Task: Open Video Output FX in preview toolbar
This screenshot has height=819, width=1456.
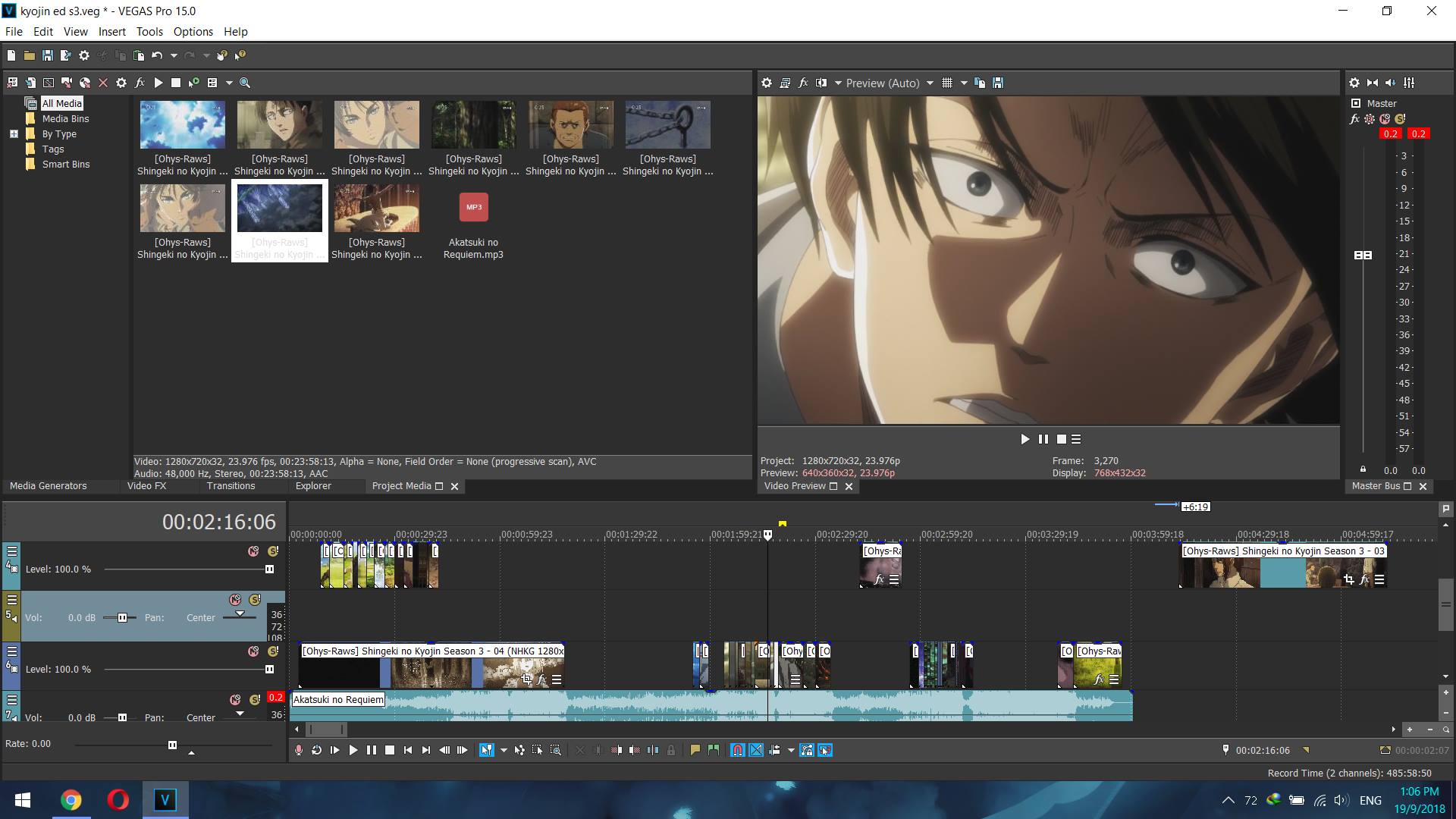Action: tap(803, 83)
